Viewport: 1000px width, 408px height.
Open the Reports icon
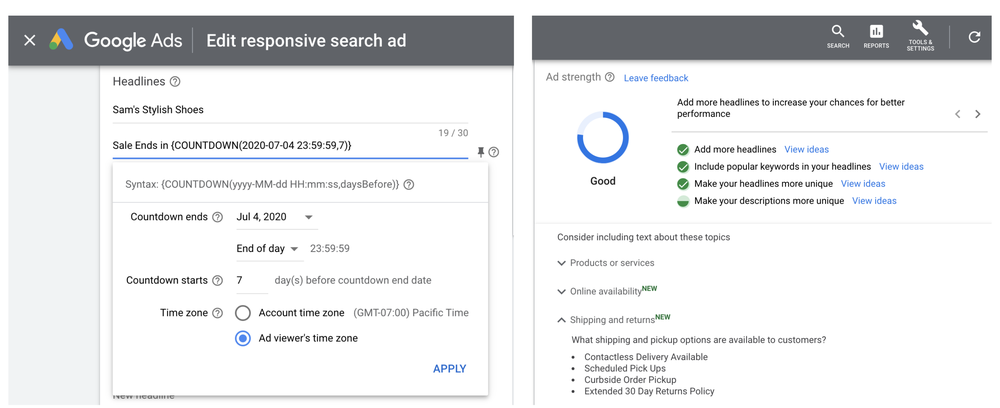[x=876, y=36]
